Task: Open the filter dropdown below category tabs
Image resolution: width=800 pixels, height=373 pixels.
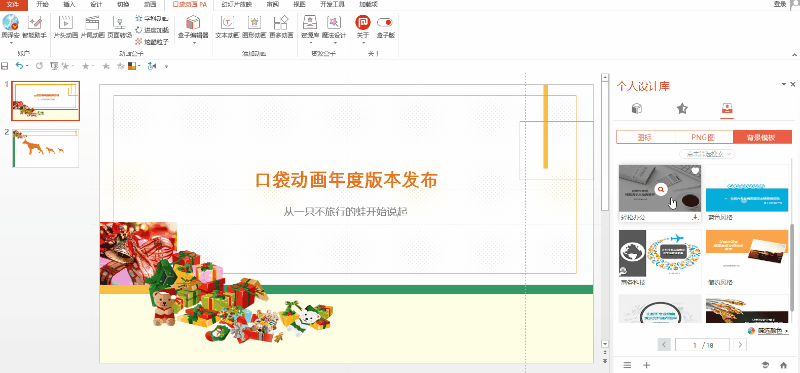Action: click(707, 154)
